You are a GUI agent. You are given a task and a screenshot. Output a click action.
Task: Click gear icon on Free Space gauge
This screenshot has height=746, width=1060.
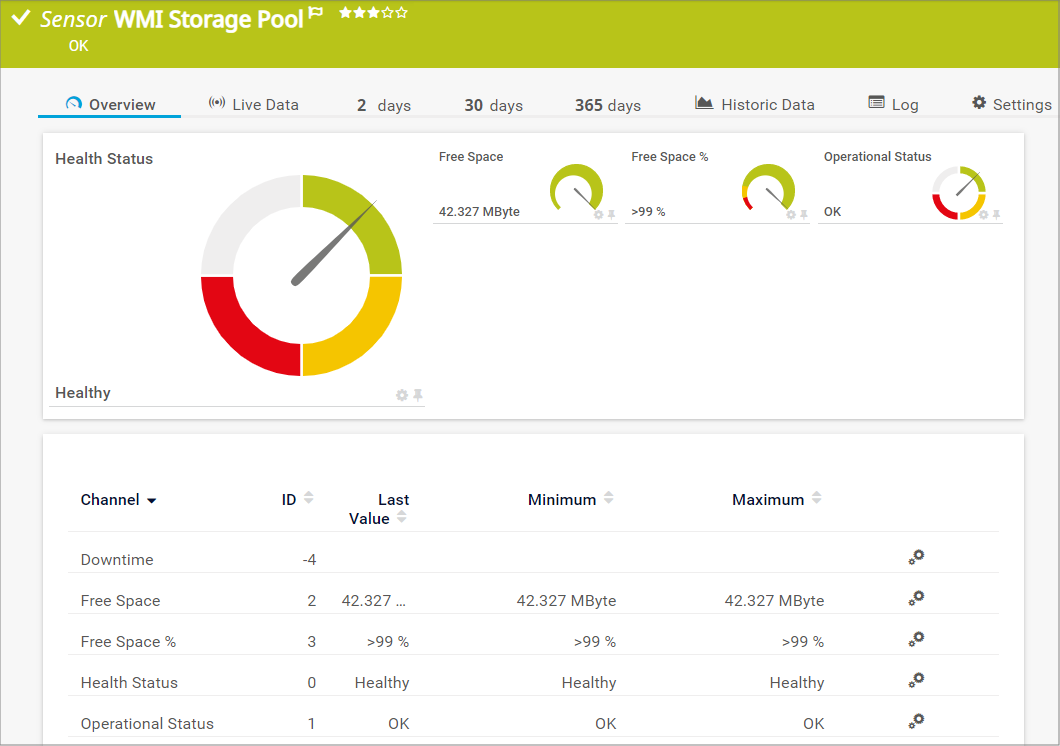[x=599, y=214]
